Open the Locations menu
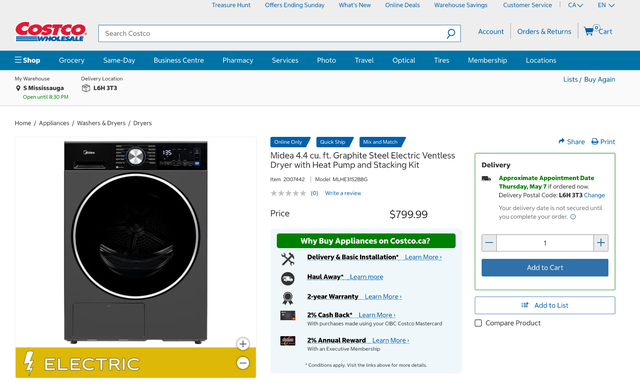Screen dimensions: 640x385 pos(541,60)
